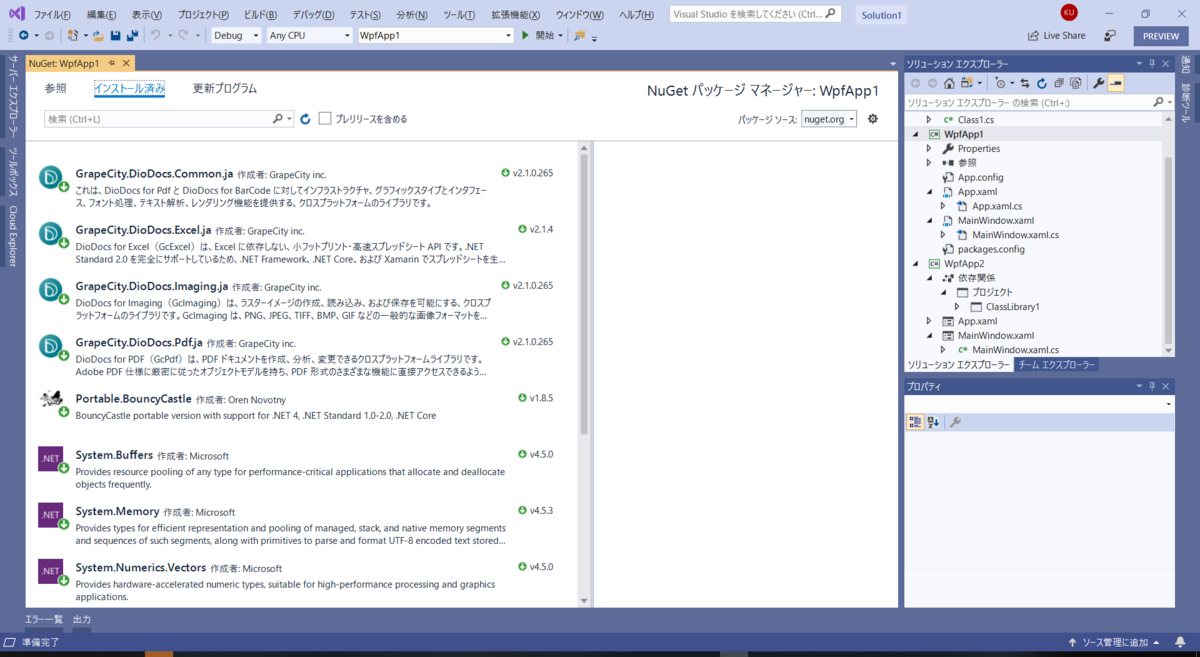Click the New Project toolbar icon
The image size is (1200, 657).
point(73,35)
